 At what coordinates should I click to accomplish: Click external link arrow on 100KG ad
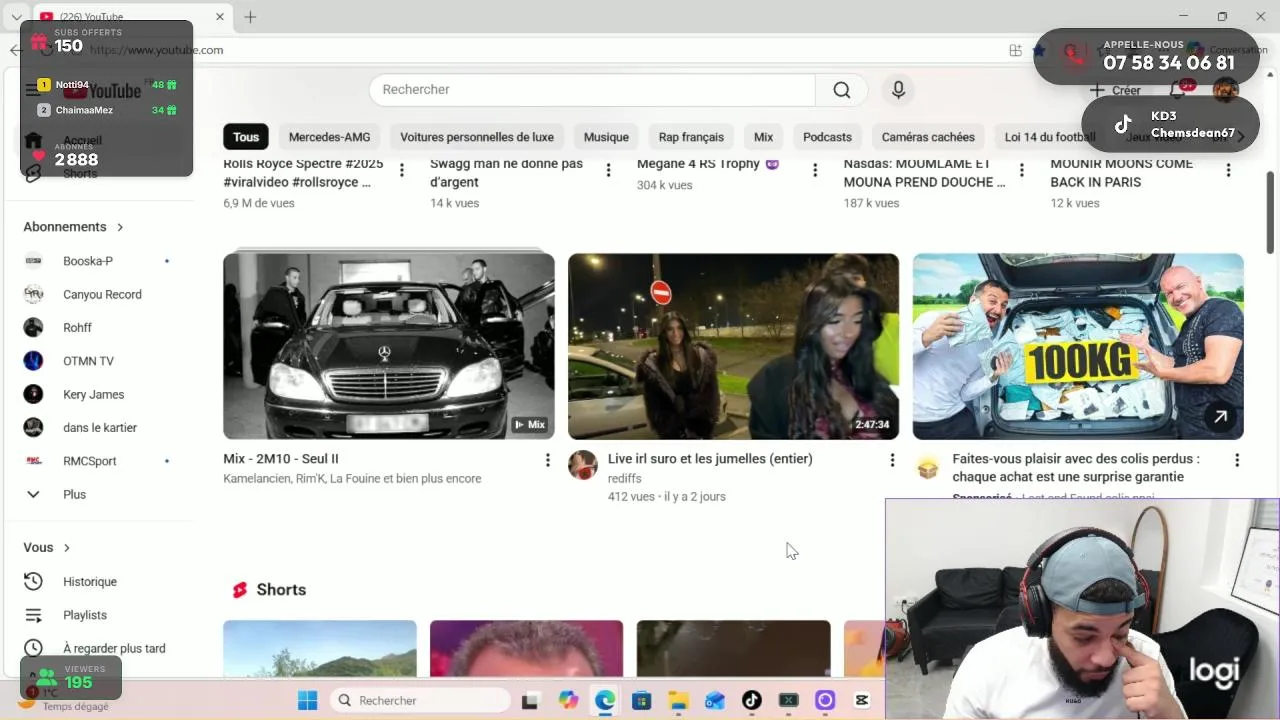coord(1220,417)
